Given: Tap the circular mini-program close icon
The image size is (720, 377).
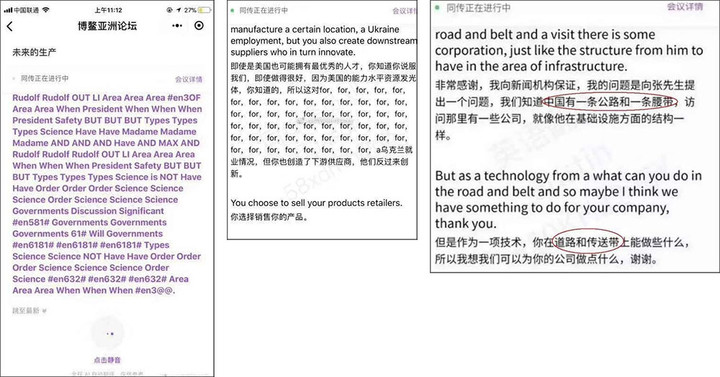Looking at the screenshot, I should (199, 26).
